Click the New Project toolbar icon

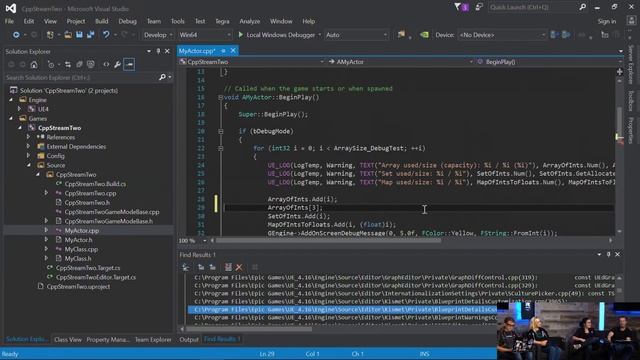coord(50,35)
